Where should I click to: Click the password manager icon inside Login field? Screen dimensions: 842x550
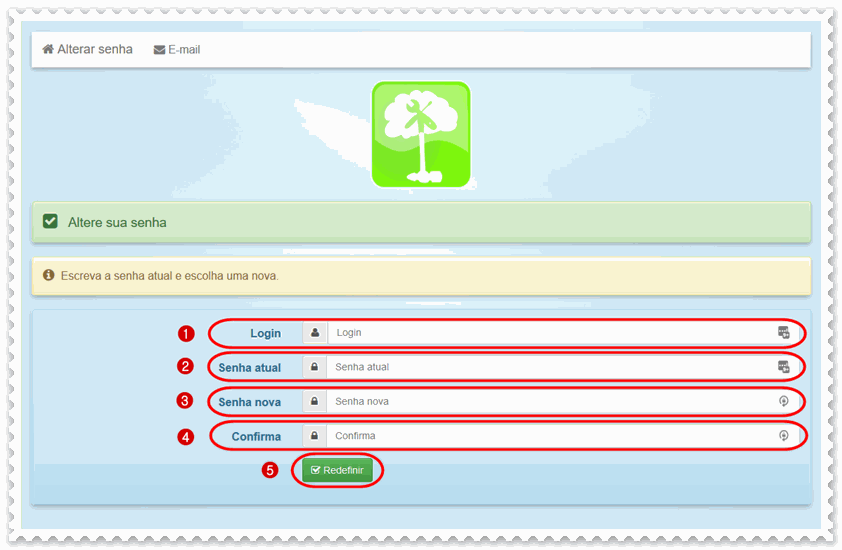click(x=784, y=333)
